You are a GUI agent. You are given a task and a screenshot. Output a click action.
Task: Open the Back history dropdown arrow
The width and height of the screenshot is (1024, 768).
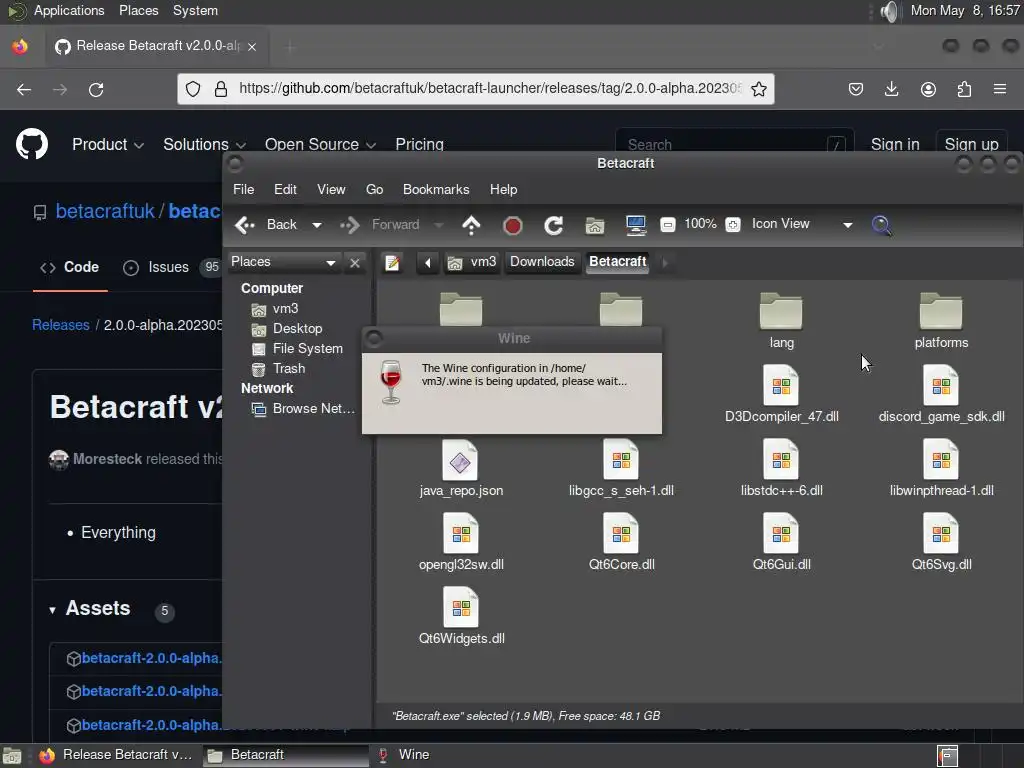(x=317, y=225)
